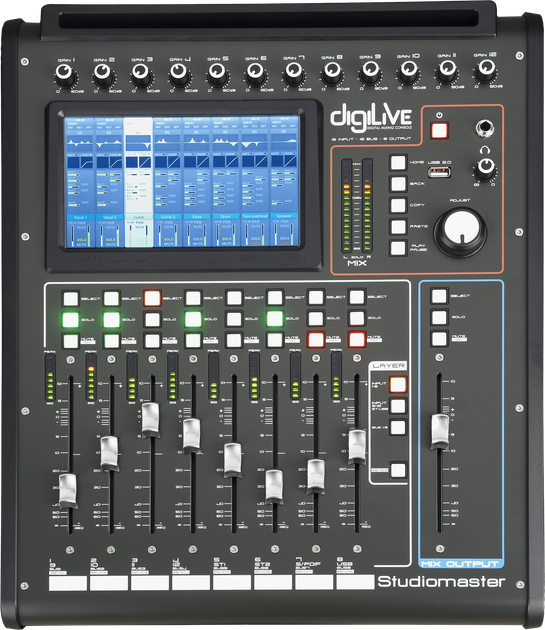Grab the channel 3 fader cap
Screen dimensions: 545x630
[150, 420]
